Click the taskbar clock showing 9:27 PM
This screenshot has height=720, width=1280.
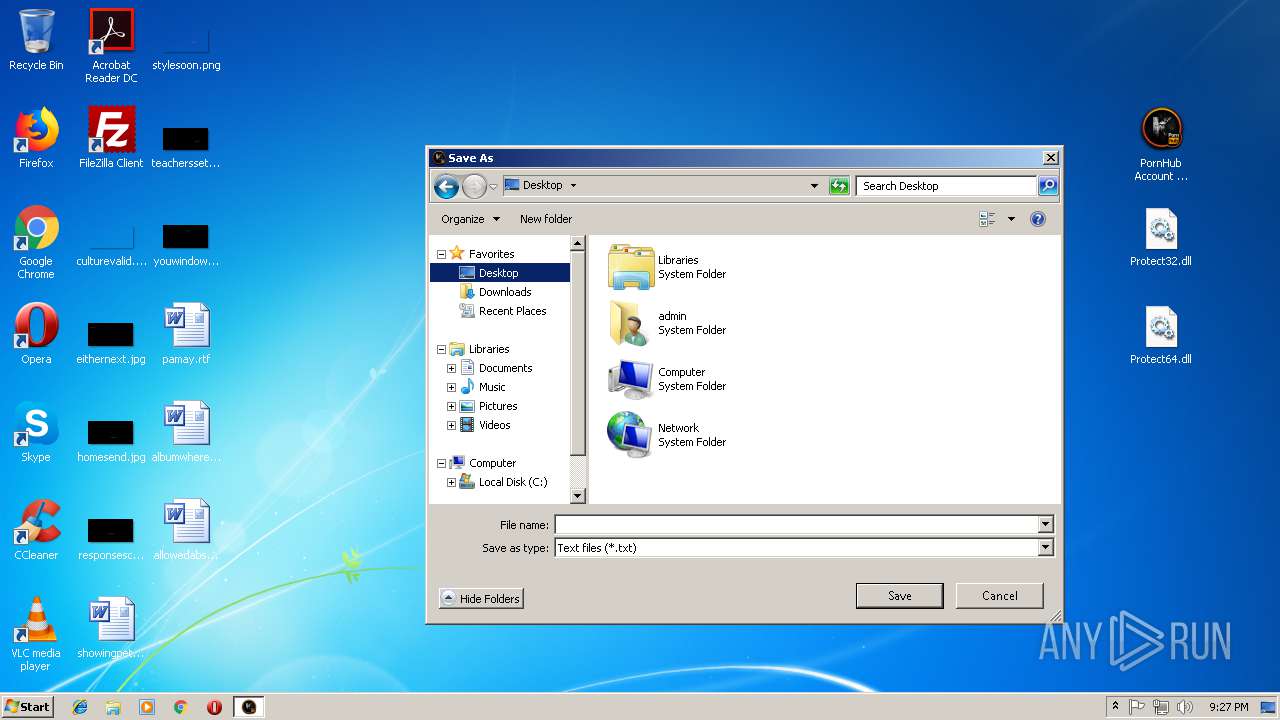tap(1228, 707)
